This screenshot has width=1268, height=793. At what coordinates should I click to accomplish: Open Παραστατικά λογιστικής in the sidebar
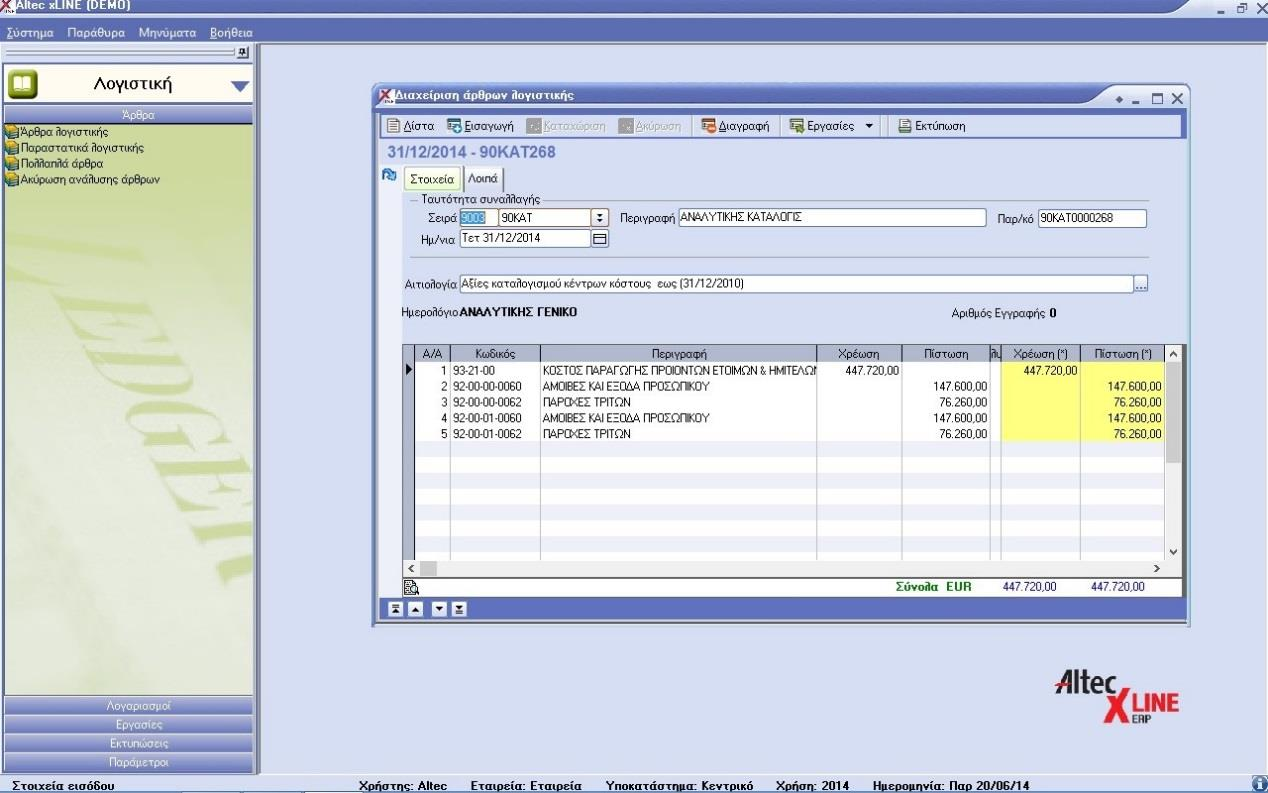tap(74, 147)
